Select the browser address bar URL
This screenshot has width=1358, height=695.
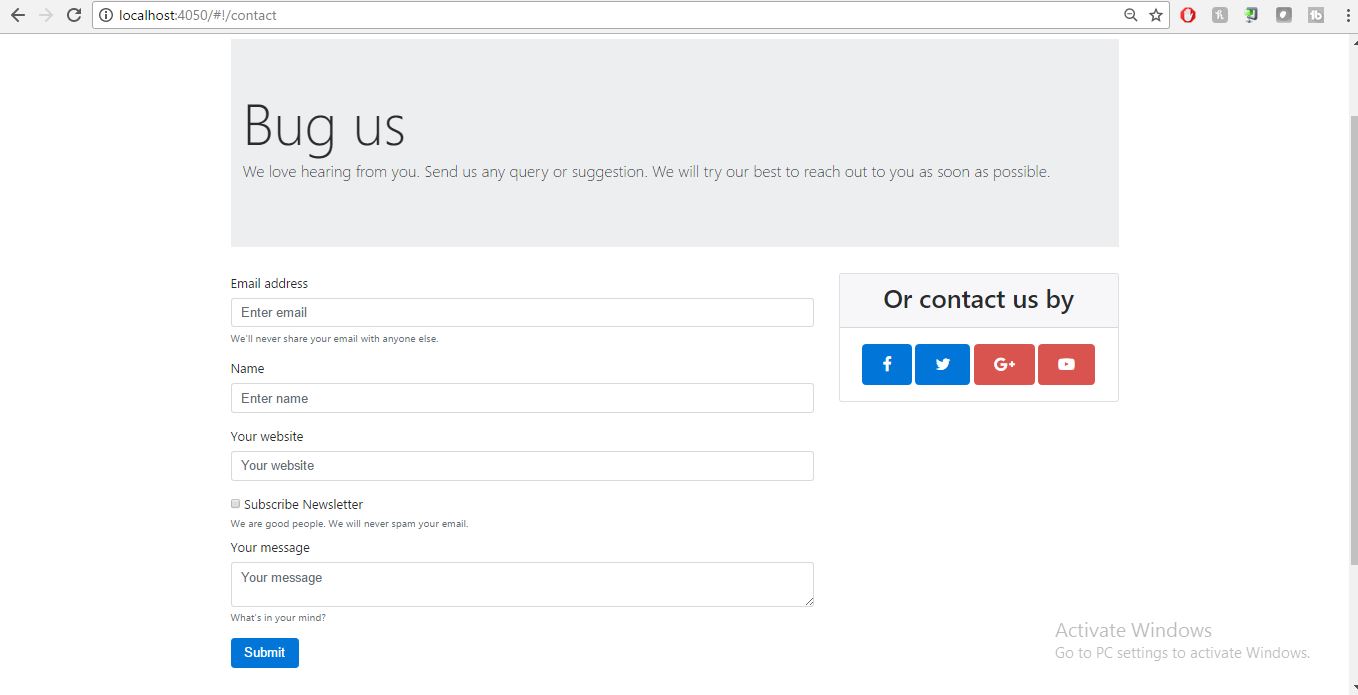[x=198, y=15]
